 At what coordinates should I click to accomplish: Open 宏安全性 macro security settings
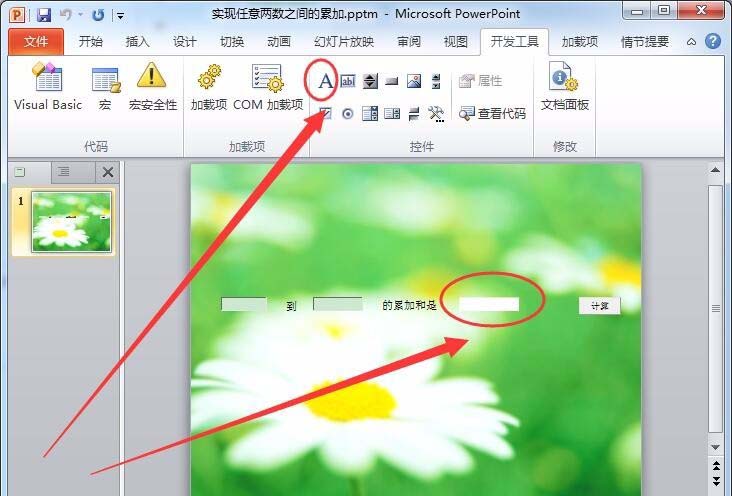point(153,87)
